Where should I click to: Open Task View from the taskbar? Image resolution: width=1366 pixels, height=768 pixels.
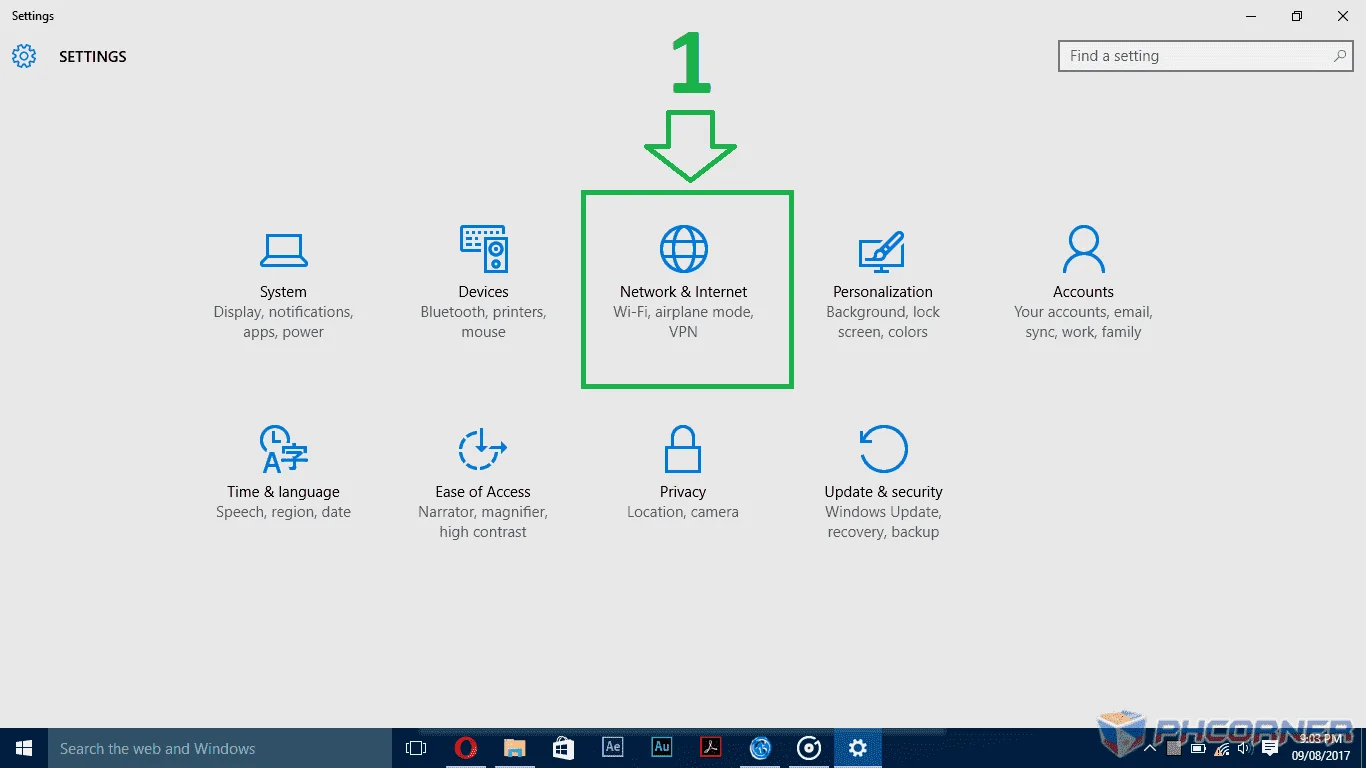[x=416, y=748]
